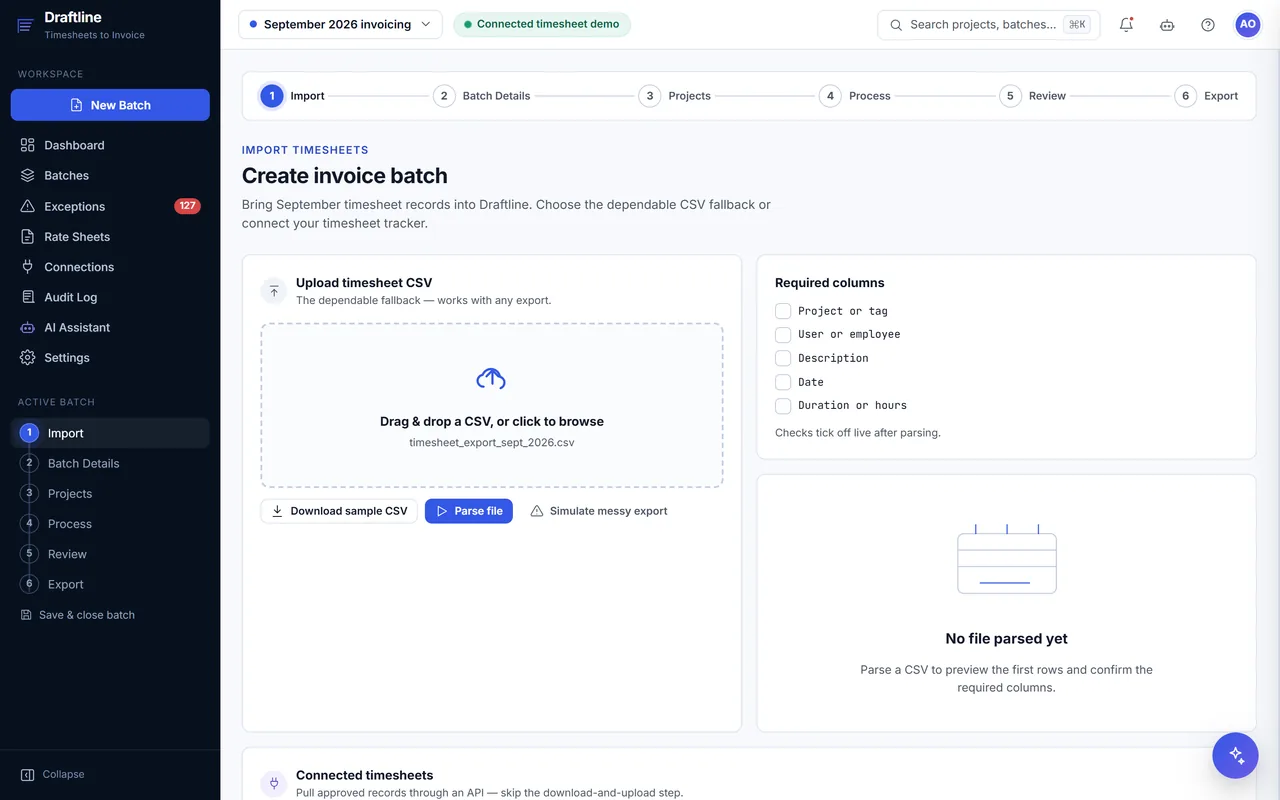Viewport: 1280px width, 800px height.
Task: Click the CSV drag and drop zone
Action: click(492, 405)
